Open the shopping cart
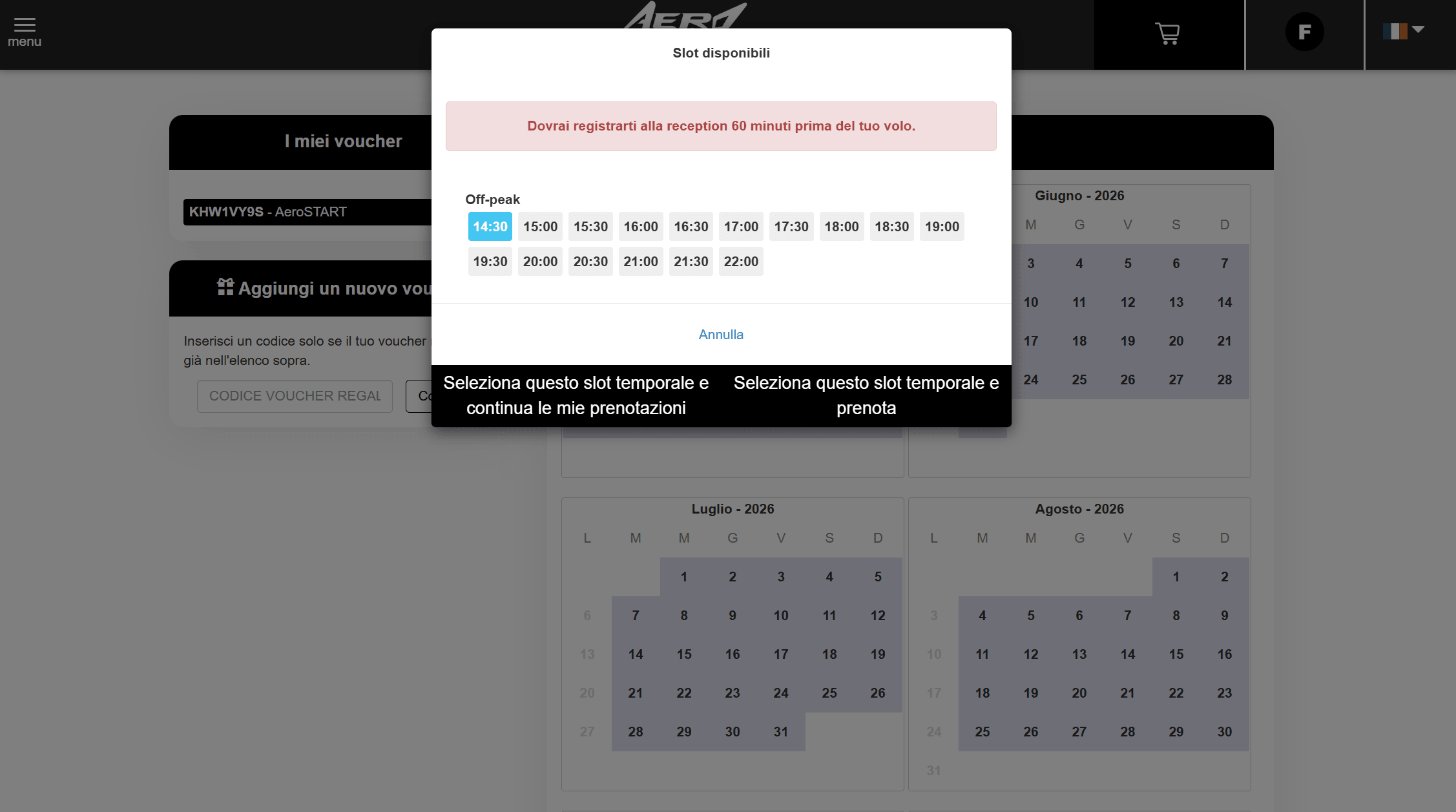Viewport: 1456px width, 812px height. 1167,33
